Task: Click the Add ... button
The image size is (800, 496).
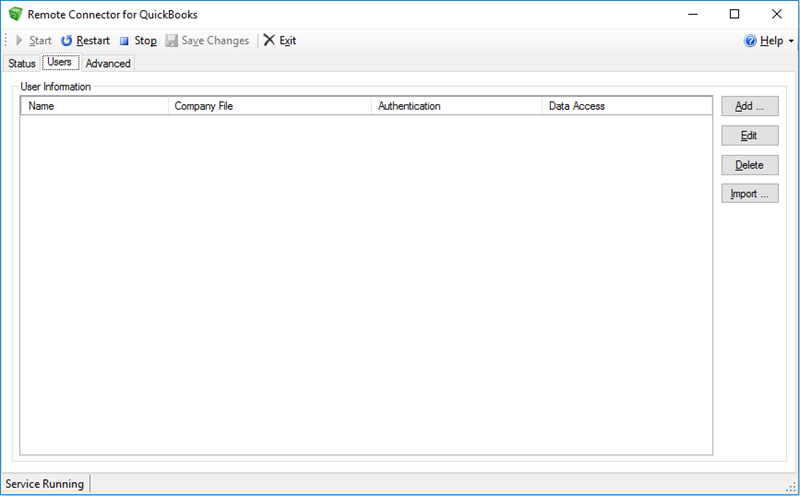Action: pos(749,106)
